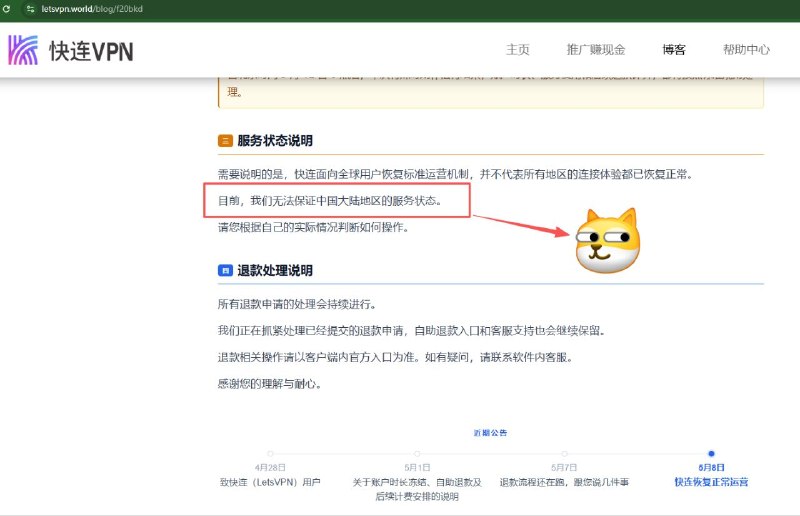Click the 服务状态说明 heading
Image resolution: width=800 pixels, height=516 pixels.
[x=275, y=140]
